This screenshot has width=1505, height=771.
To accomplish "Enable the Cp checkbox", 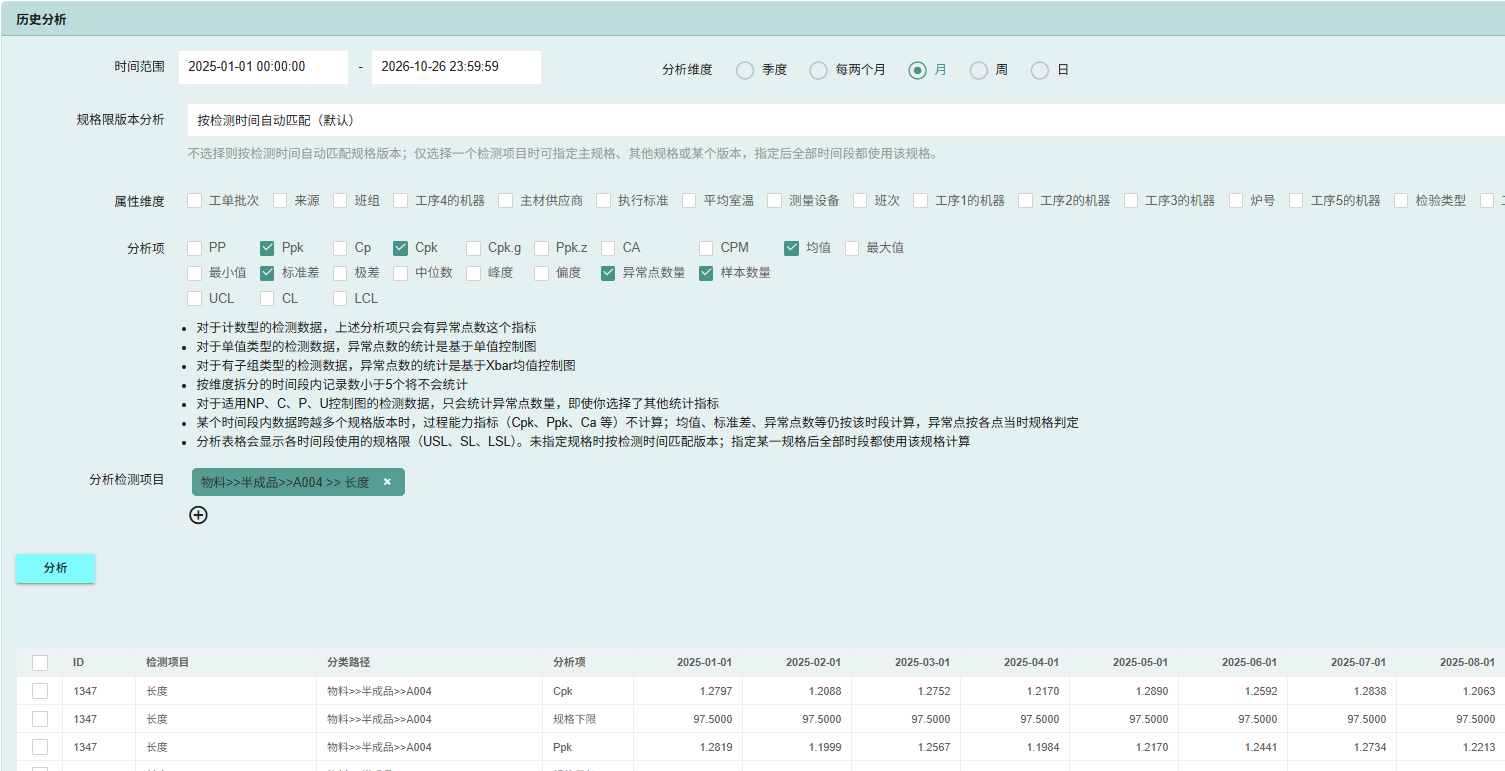I will point(341,248).
